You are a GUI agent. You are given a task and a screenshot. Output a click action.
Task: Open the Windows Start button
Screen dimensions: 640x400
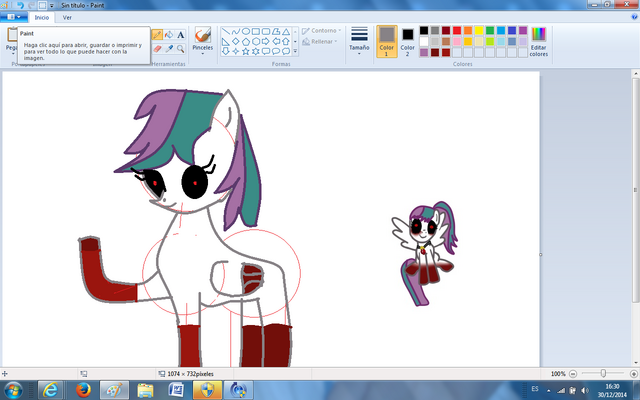pyautogui.click(x=13, y=390)
